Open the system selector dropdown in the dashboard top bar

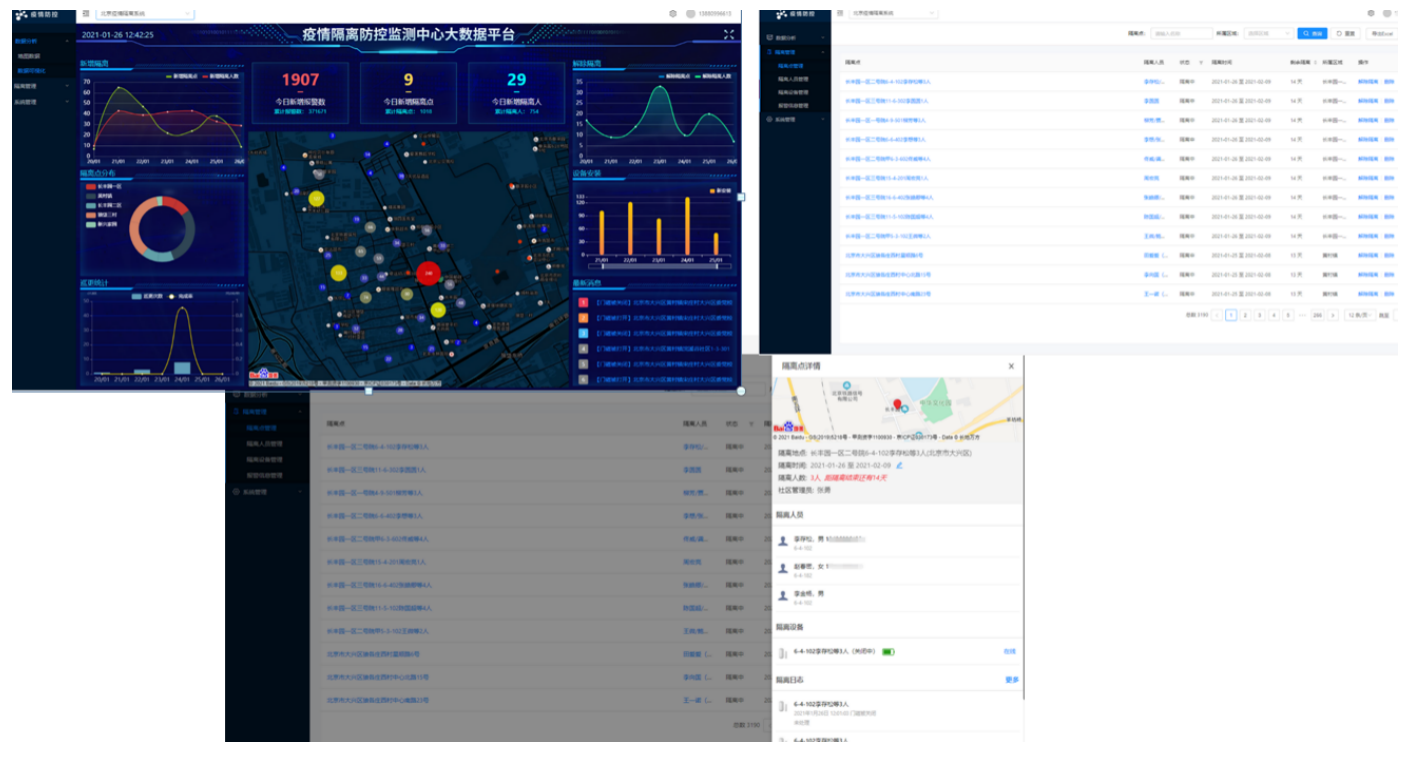tap(145, 13)
